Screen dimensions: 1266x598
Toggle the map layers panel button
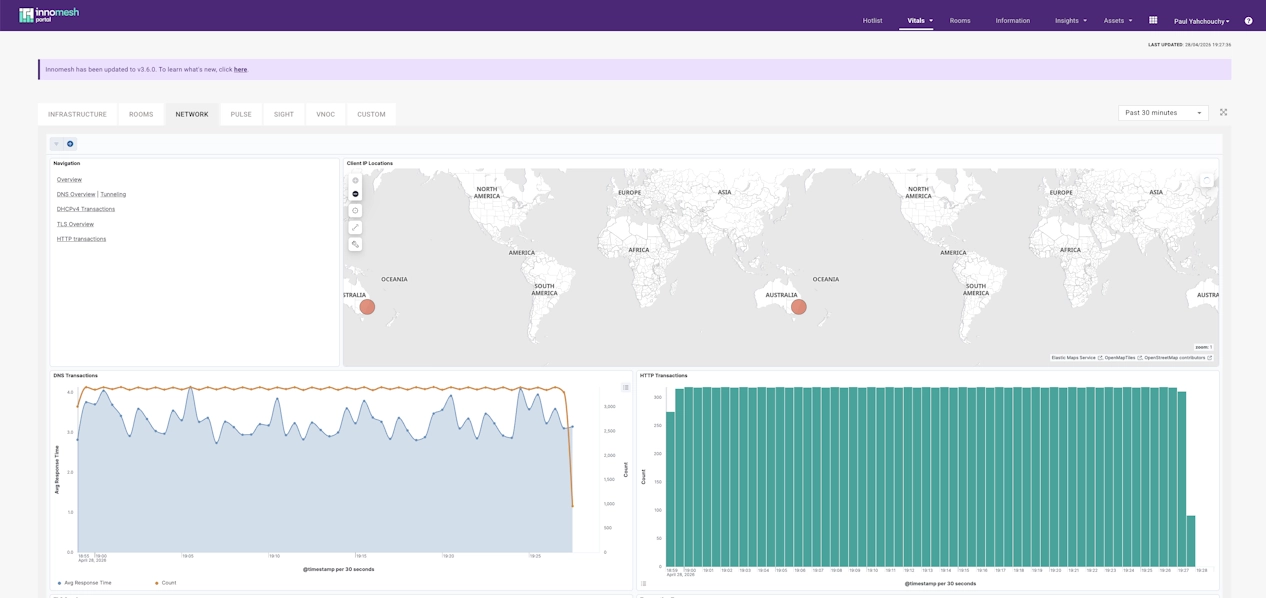point(1206,179)
